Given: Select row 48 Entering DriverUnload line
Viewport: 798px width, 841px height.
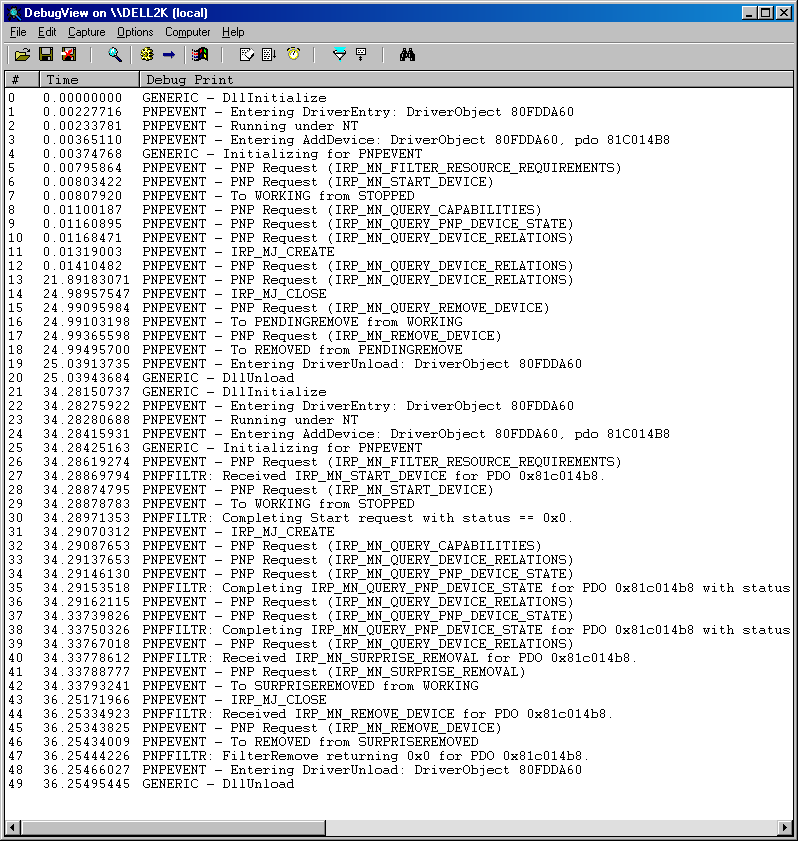Looking at the screenshot, I should coord(399,770).
